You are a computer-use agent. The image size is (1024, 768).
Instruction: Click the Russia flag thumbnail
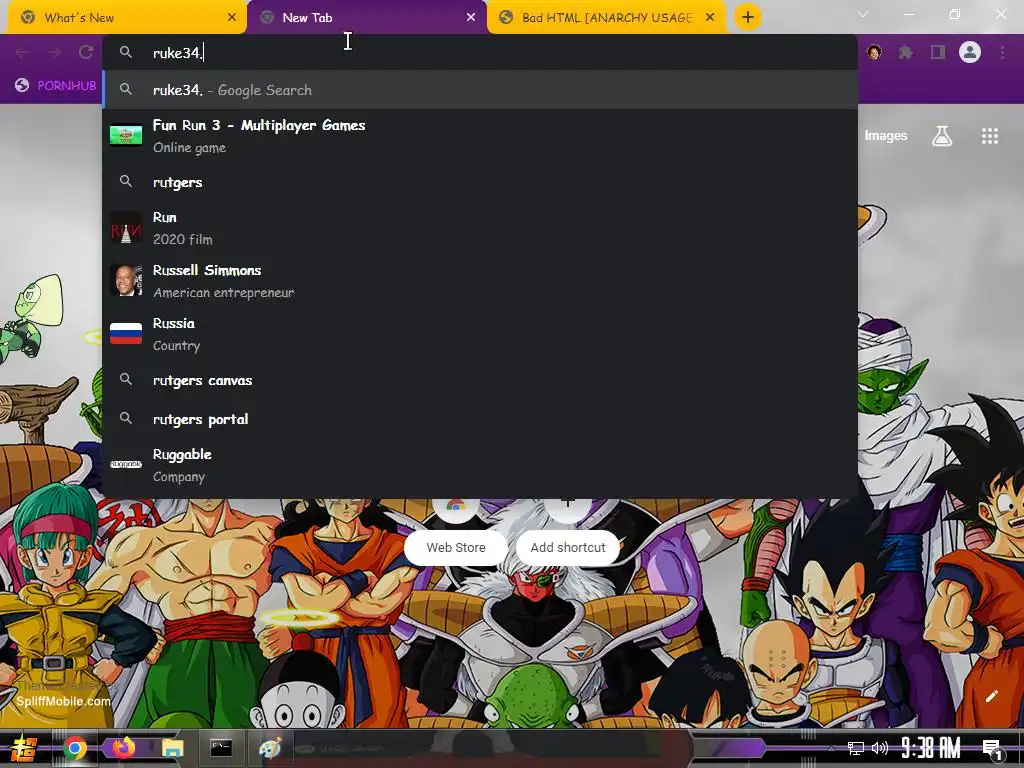point(126,334)
